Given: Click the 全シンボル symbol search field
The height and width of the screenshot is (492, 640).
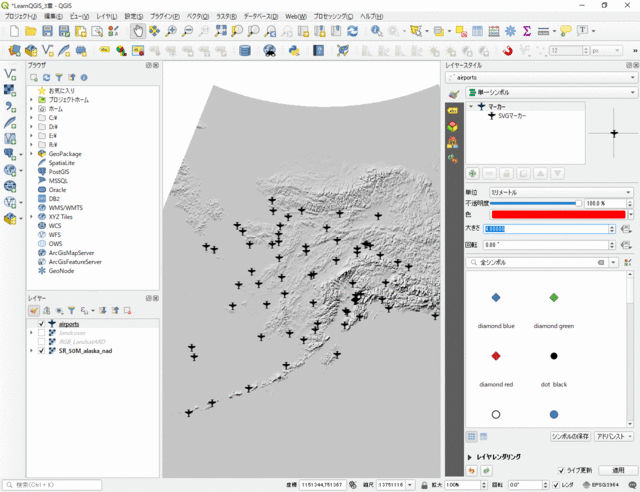Looking at the screenshot, I should 537,263.
